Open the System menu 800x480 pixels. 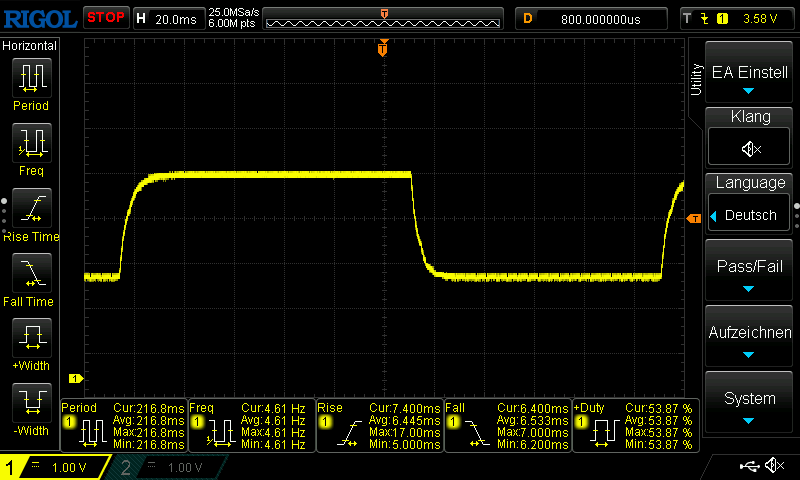[749, 402]
